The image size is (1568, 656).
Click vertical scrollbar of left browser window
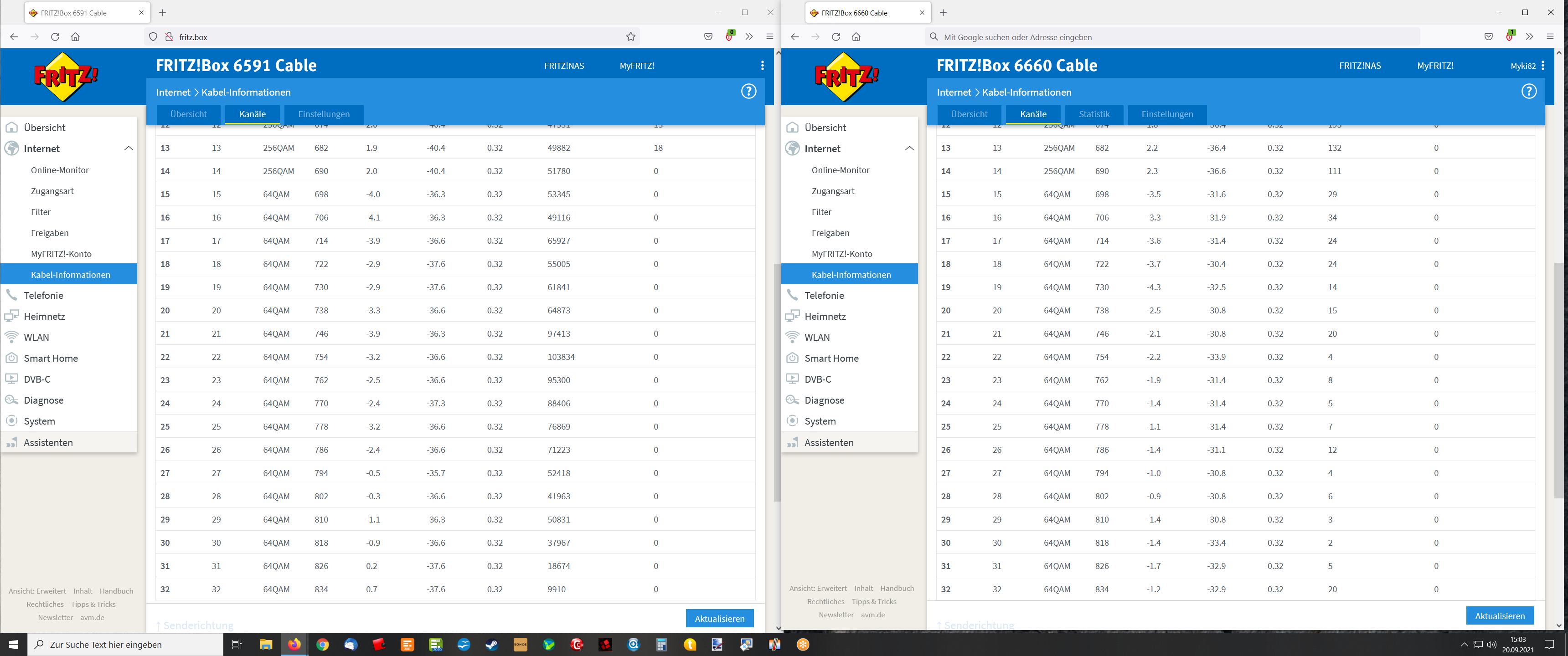(x=777, y=382)
